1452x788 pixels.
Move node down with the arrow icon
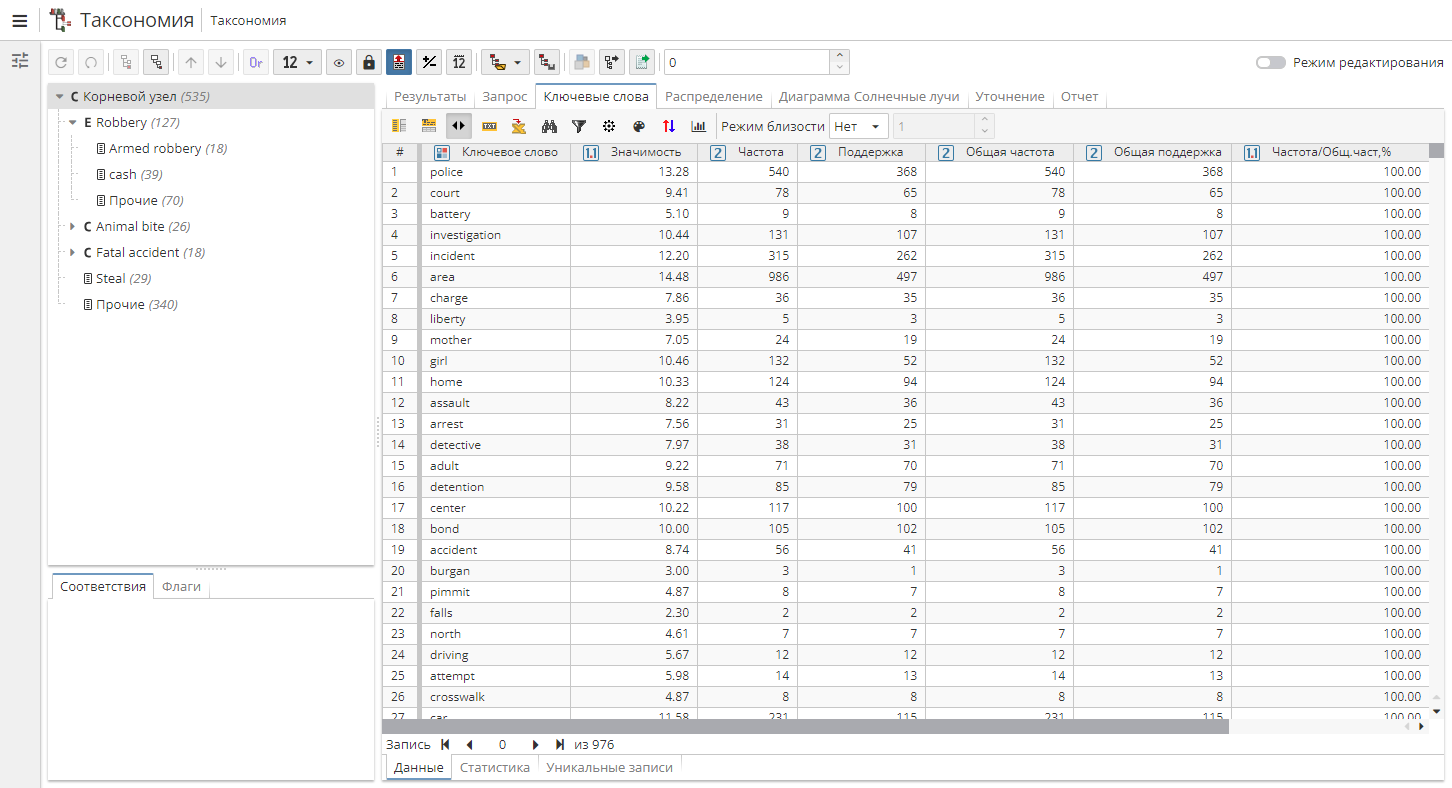221,62
